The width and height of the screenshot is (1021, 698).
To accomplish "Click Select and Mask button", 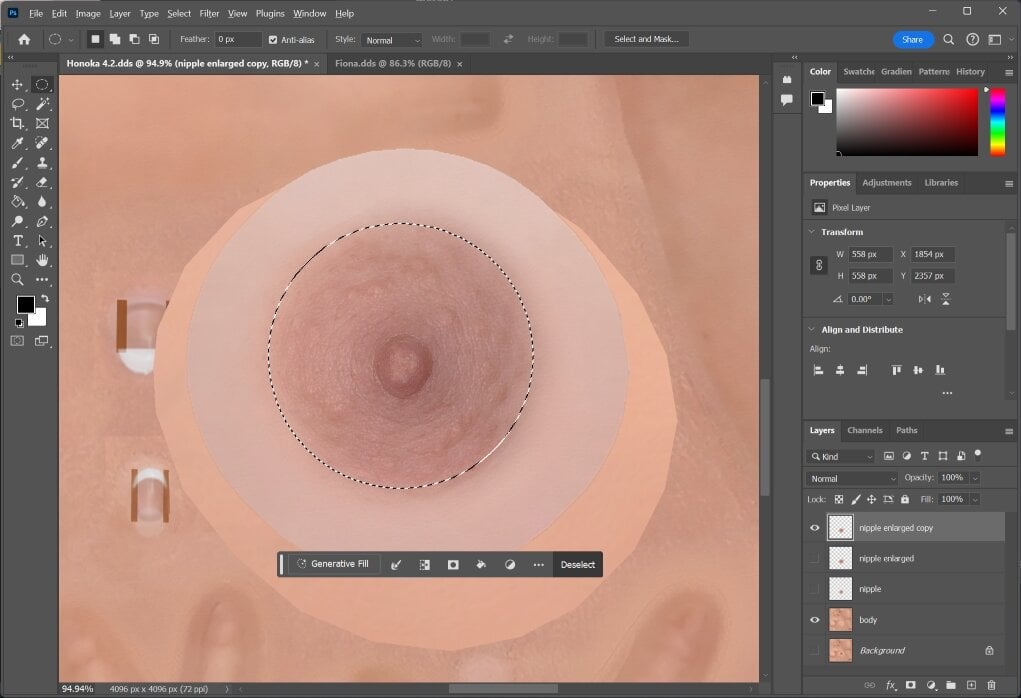I will pyautogui.click(x=647, y=39).
